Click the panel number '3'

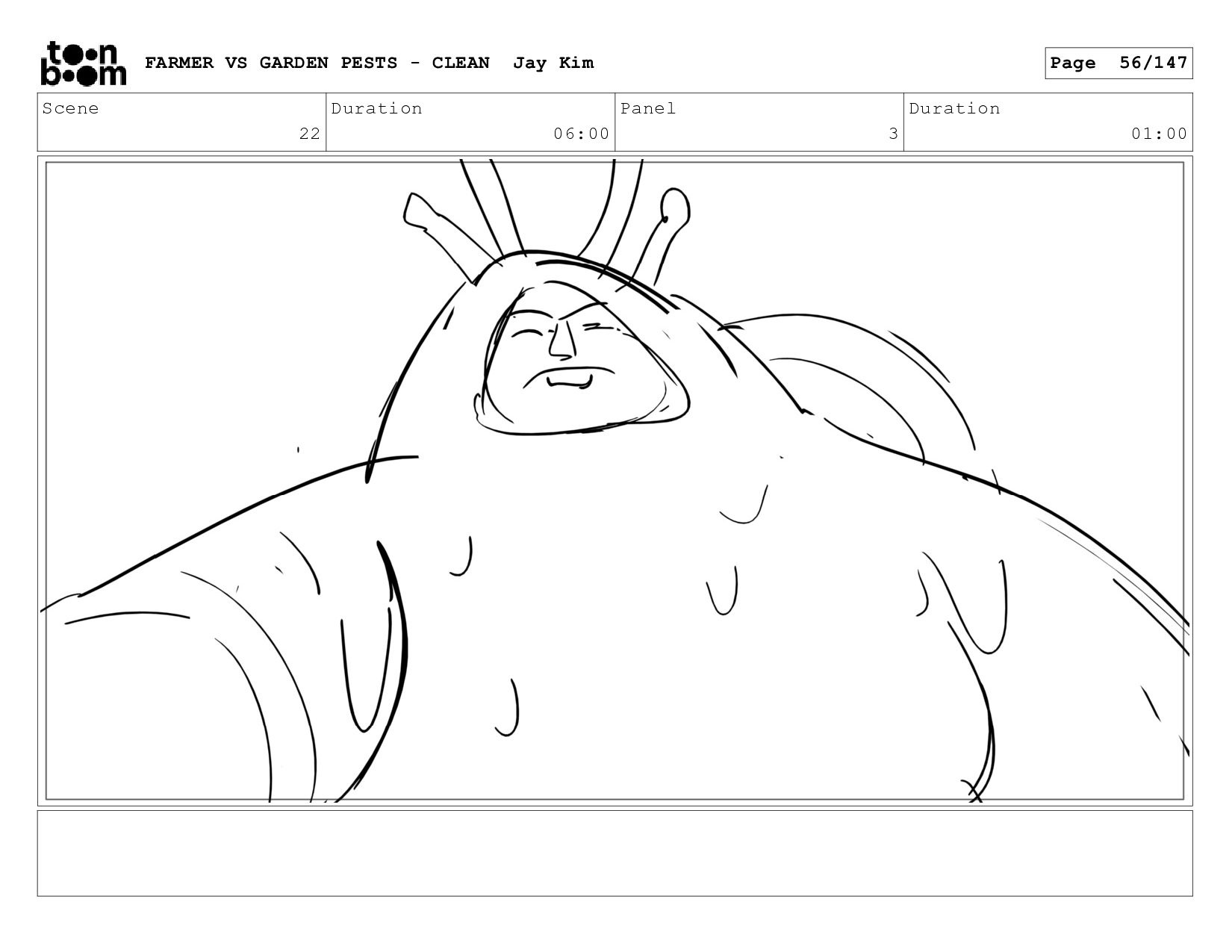pos(893,134)
